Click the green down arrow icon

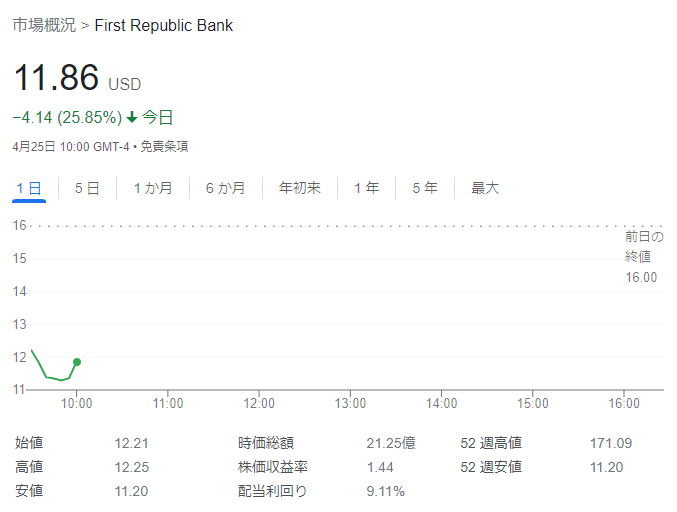(x=132, y=117)
